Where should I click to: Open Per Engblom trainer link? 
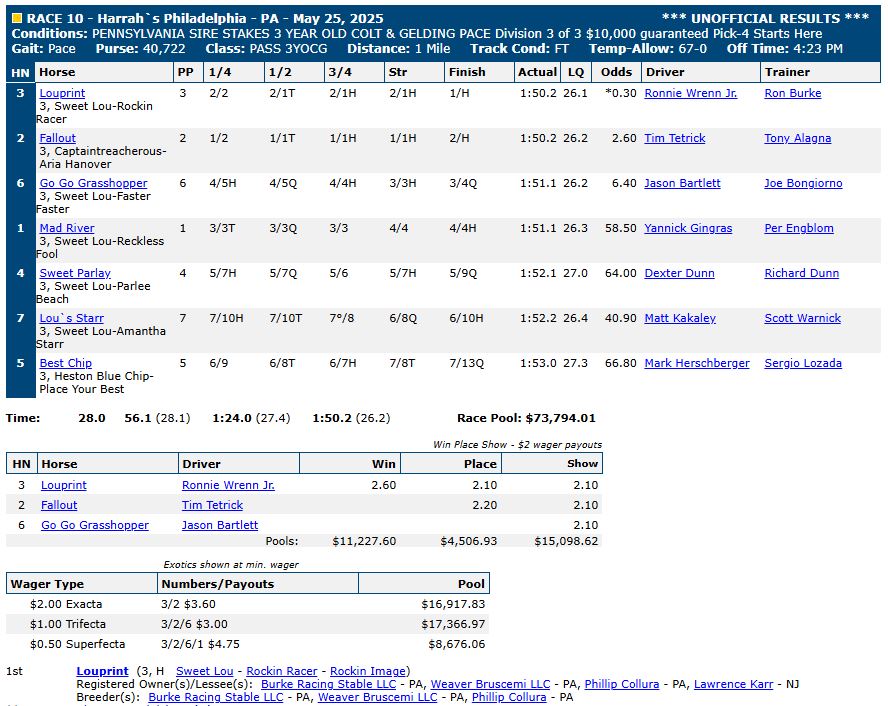point(798,228)
